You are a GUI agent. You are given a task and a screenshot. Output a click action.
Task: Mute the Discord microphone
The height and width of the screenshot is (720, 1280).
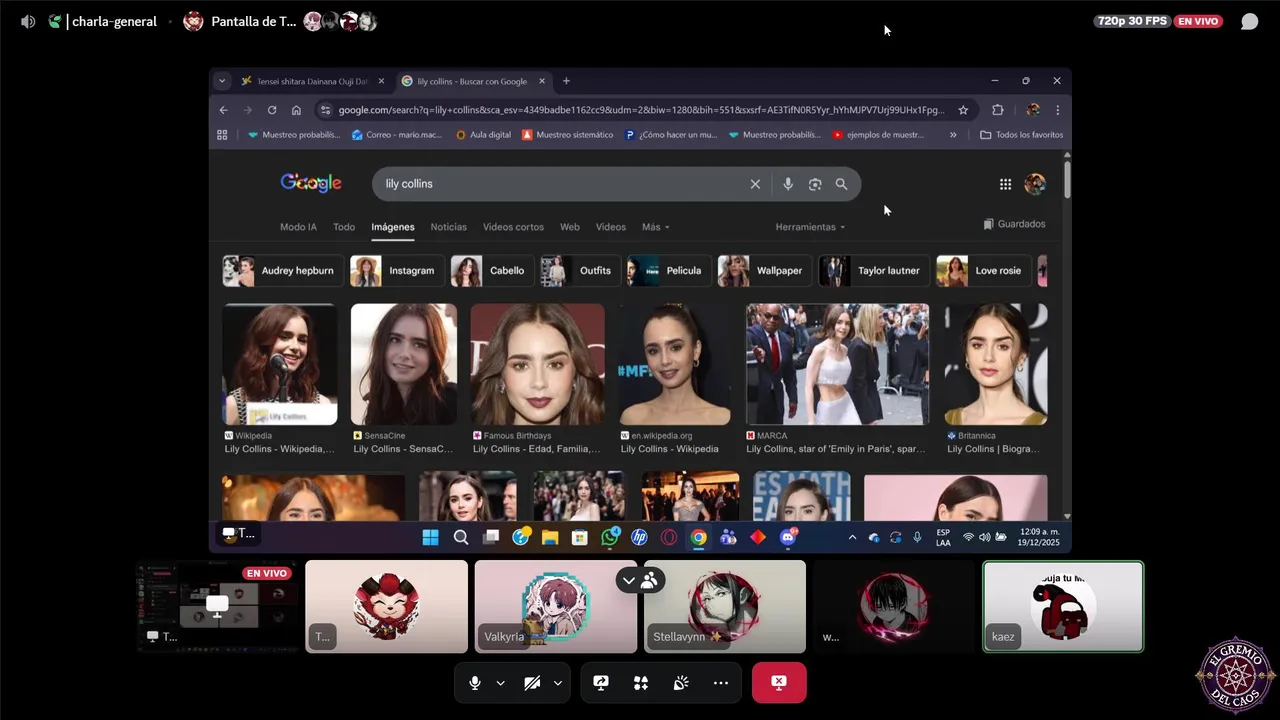[475, 683]
